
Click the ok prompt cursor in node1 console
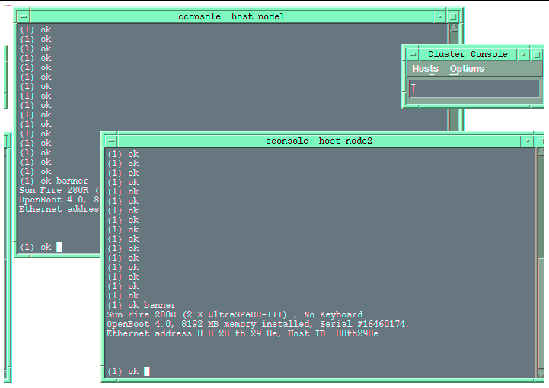(59, 247)
